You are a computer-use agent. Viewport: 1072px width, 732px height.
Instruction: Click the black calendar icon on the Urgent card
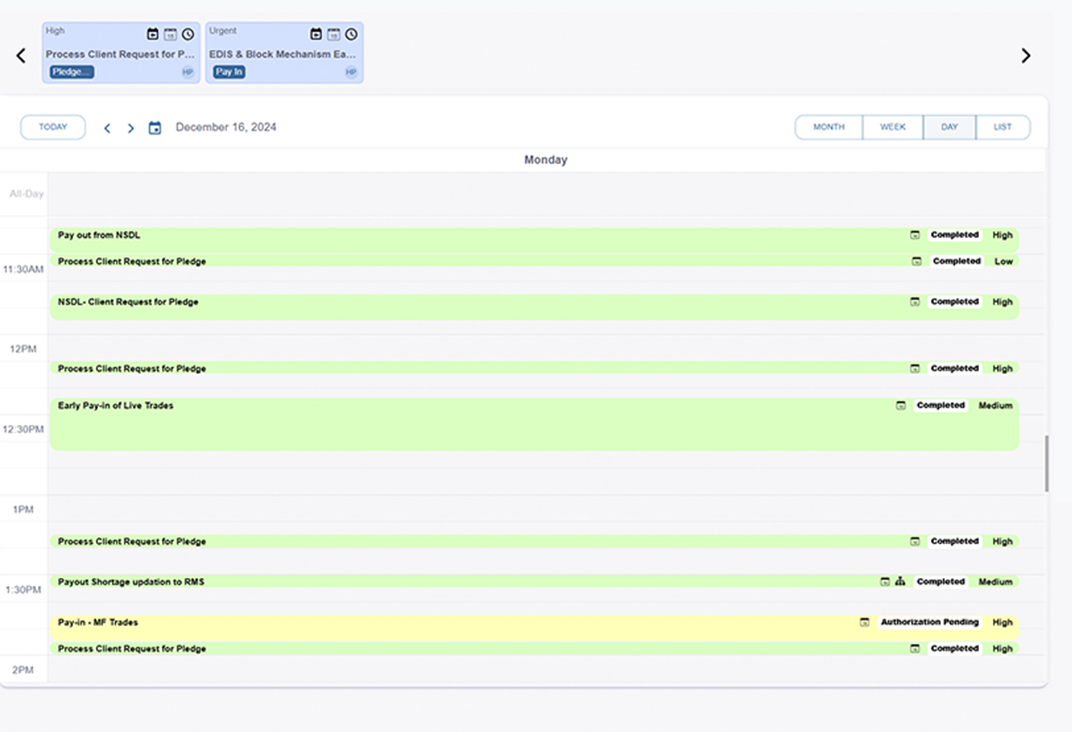coord(316,34)
